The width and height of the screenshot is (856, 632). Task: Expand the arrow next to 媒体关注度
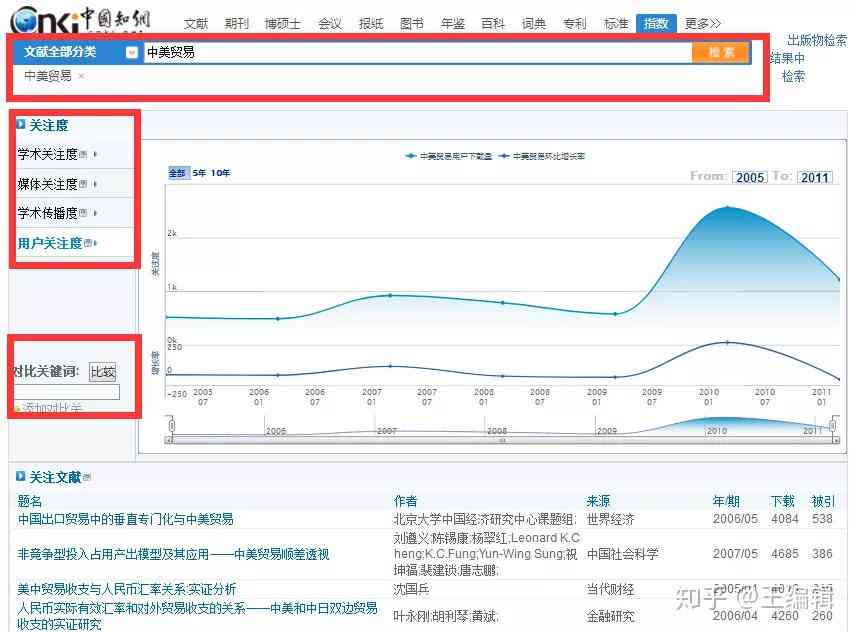point(96,184)
